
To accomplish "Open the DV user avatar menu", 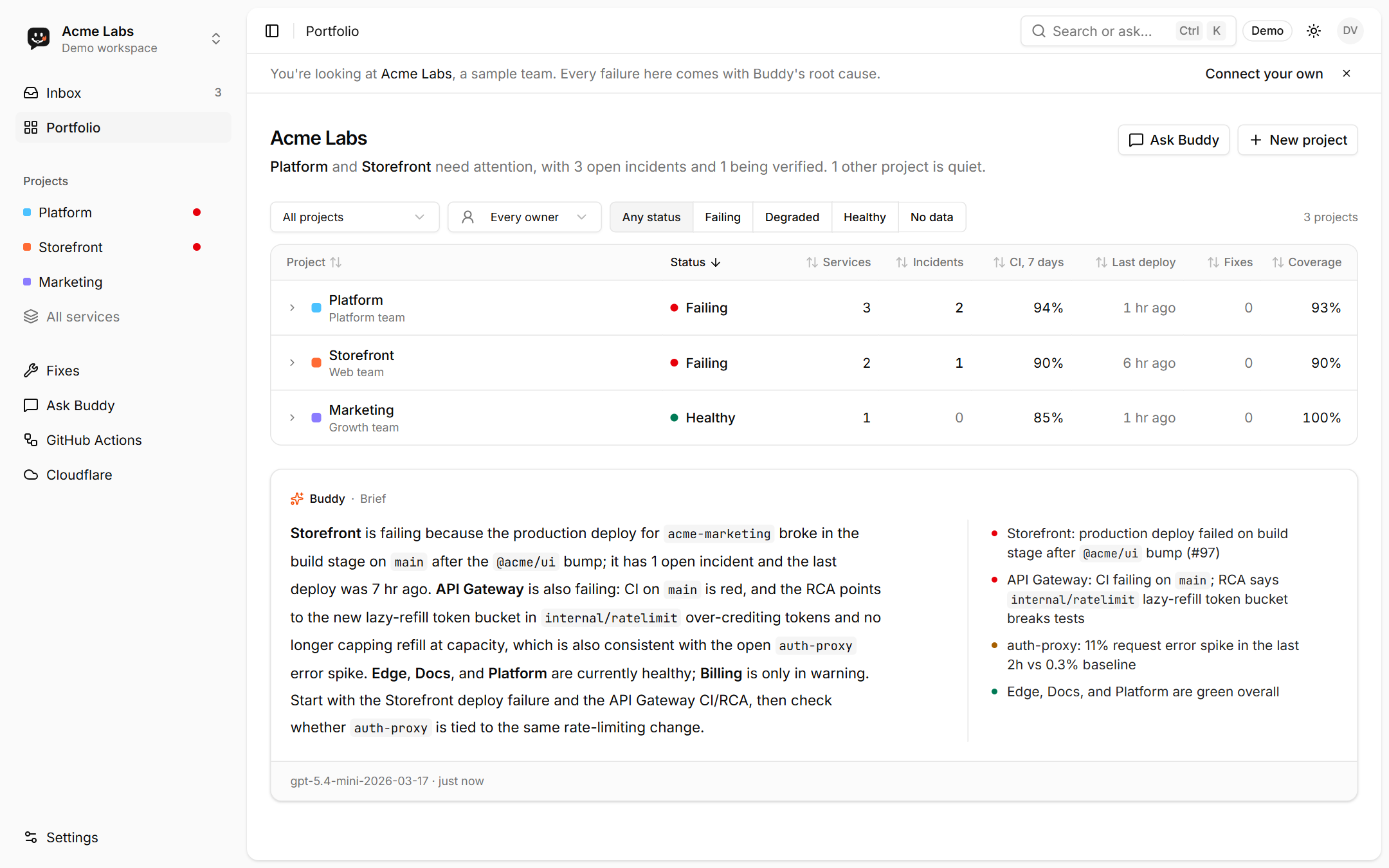I will coord(1350,31).
